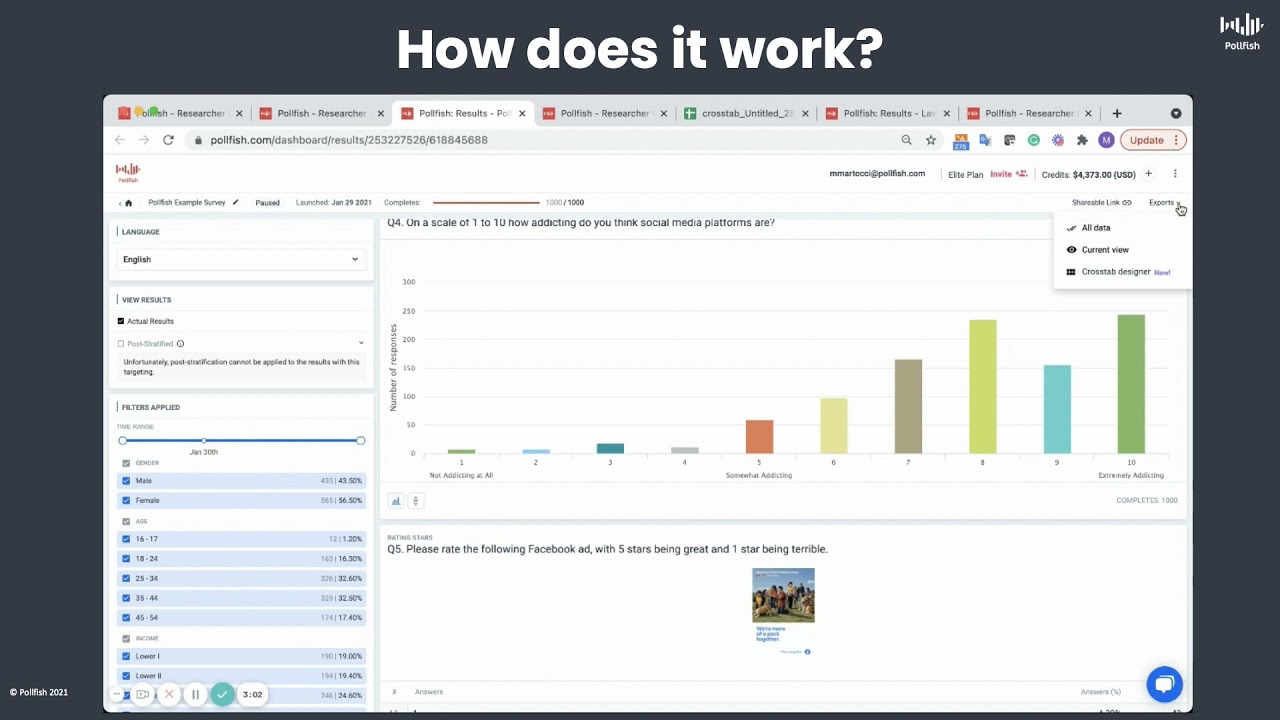Toggle camera in the recording toolbar
Viewport: 1280px width, 720px height.
[x=143, y=694]
